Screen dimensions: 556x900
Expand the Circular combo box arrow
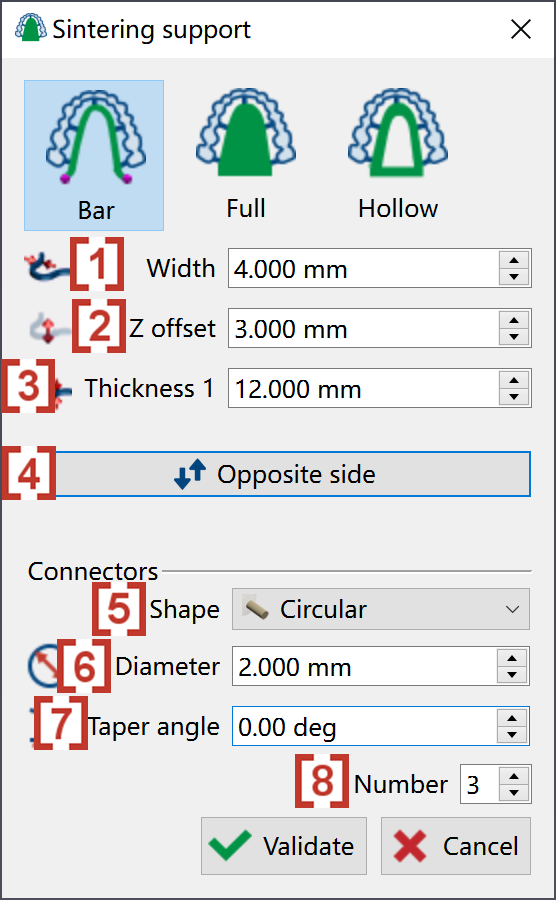click(x=512, y=609)
